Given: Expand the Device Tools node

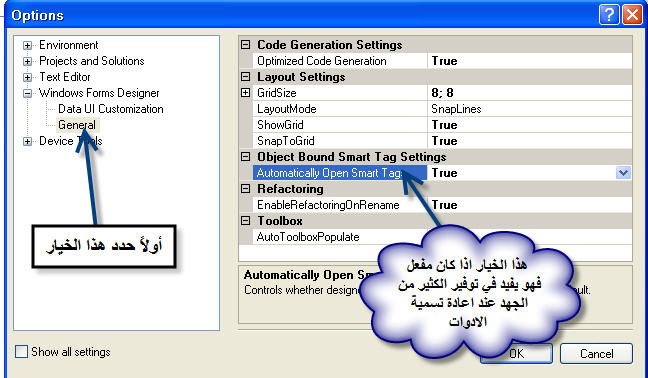Looking at the screenshot, I should pos(27,141).
